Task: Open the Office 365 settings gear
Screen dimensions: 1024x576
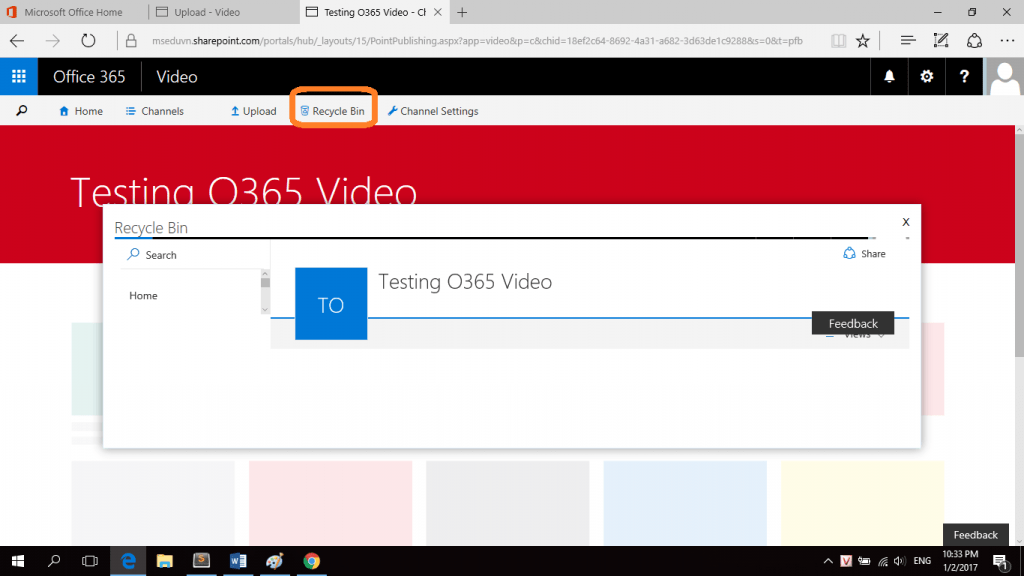Action: [x=926, y=76]
